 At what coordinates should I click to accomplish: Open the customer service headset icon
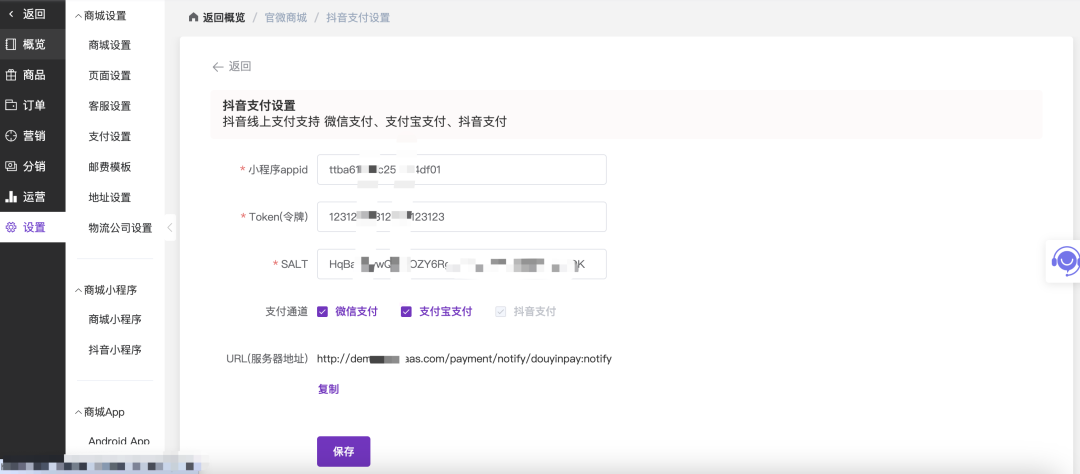1066,261
